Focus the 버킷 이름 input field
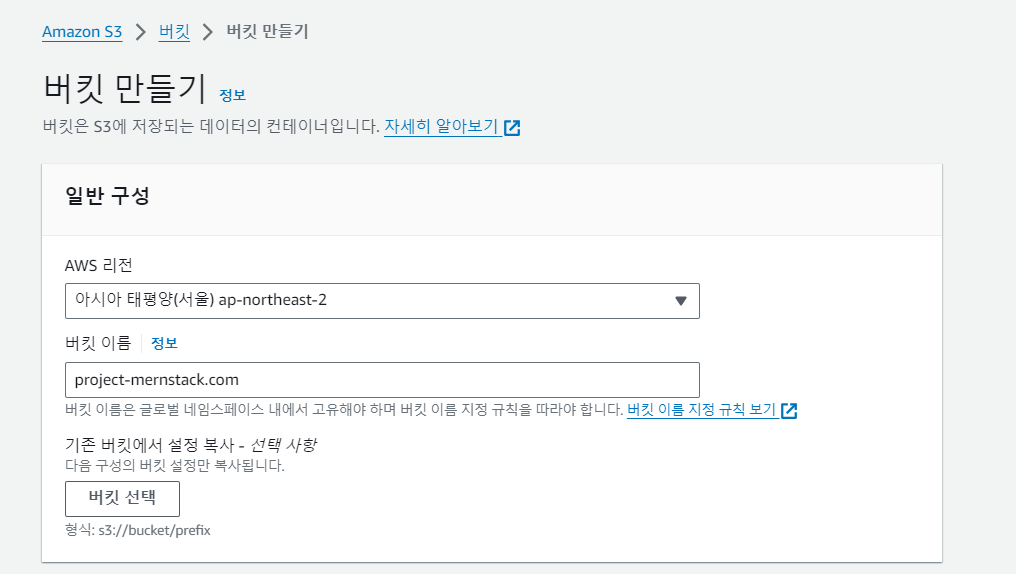Screen dimensions: 1016x574 pyautogui.click(x=381, y=380)
